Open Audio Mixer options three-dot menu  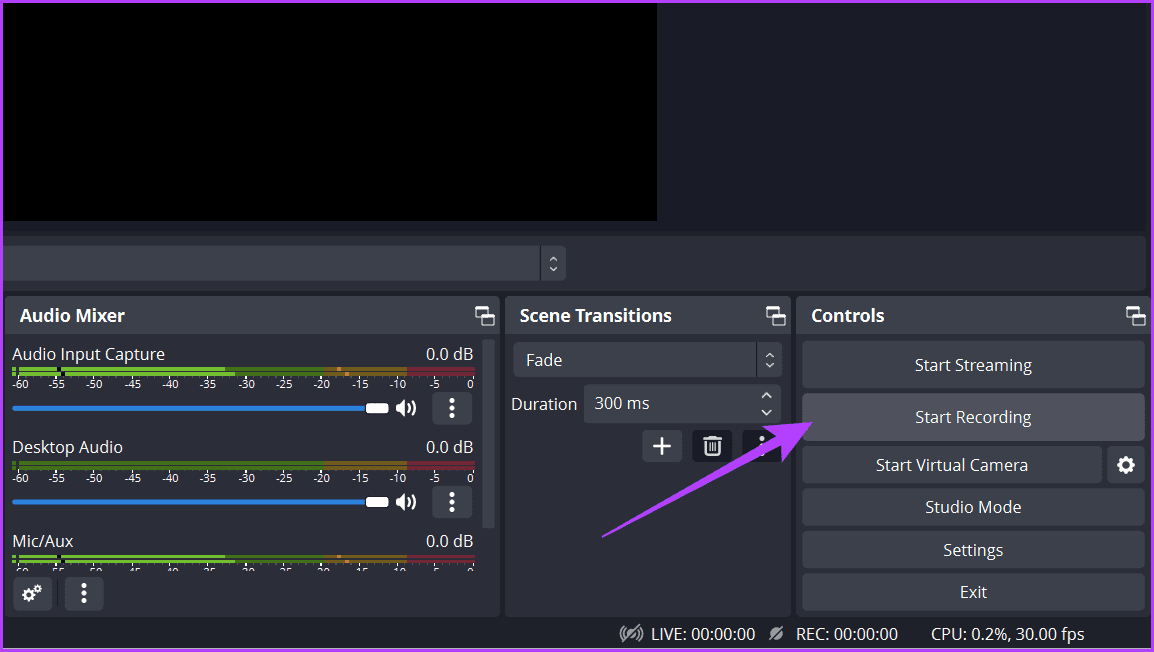[84, 593]
